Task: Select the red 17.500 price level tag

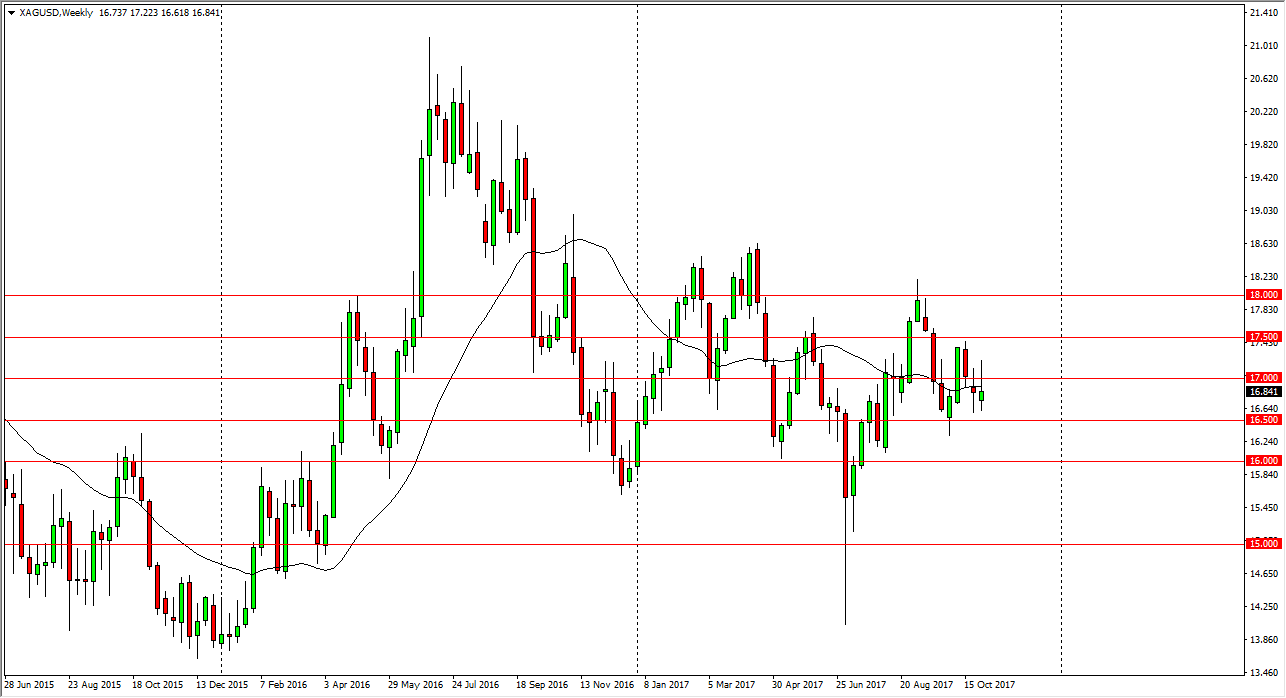Action: pyautogui.click(x=1264, y=338)
